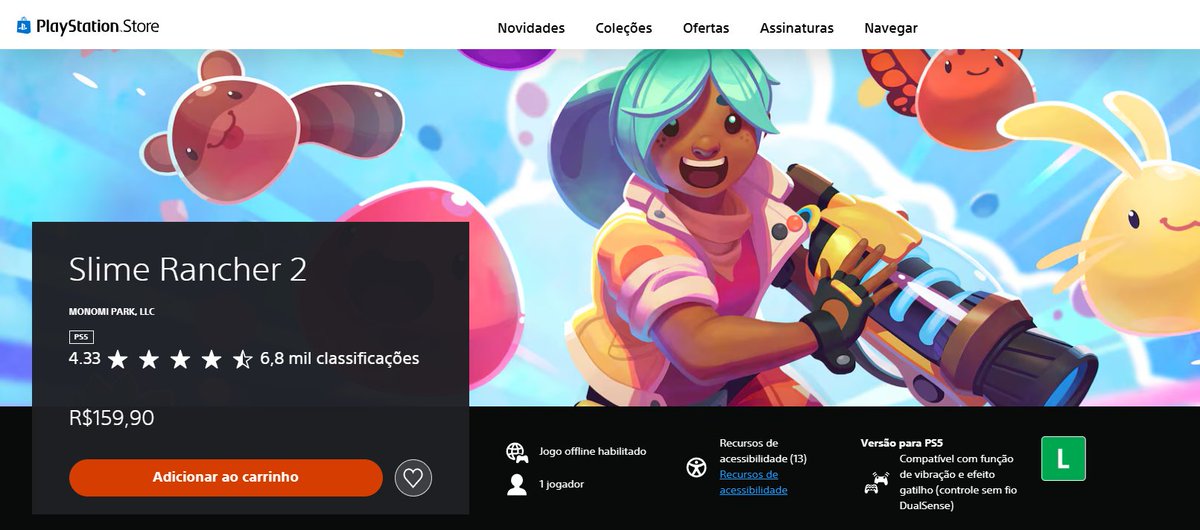Open the Ofertas menu
The height and width of the screenshot is (530, 1200).
pyautogui.click(x=706, y=28)
